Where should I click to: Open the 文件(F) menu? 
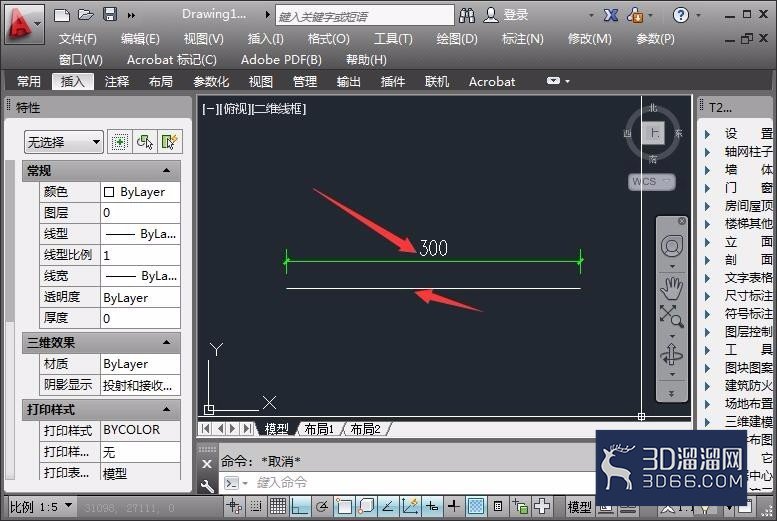click(x=77, y=39)
